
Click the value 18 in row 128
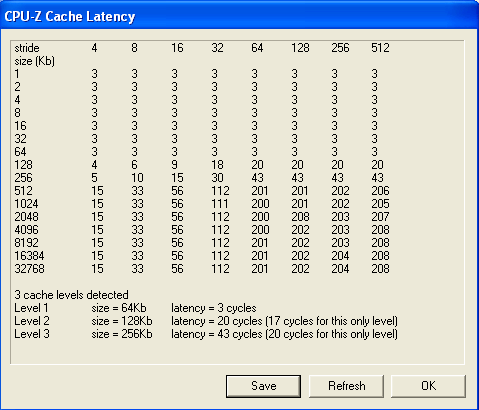(x=217, y=165)
